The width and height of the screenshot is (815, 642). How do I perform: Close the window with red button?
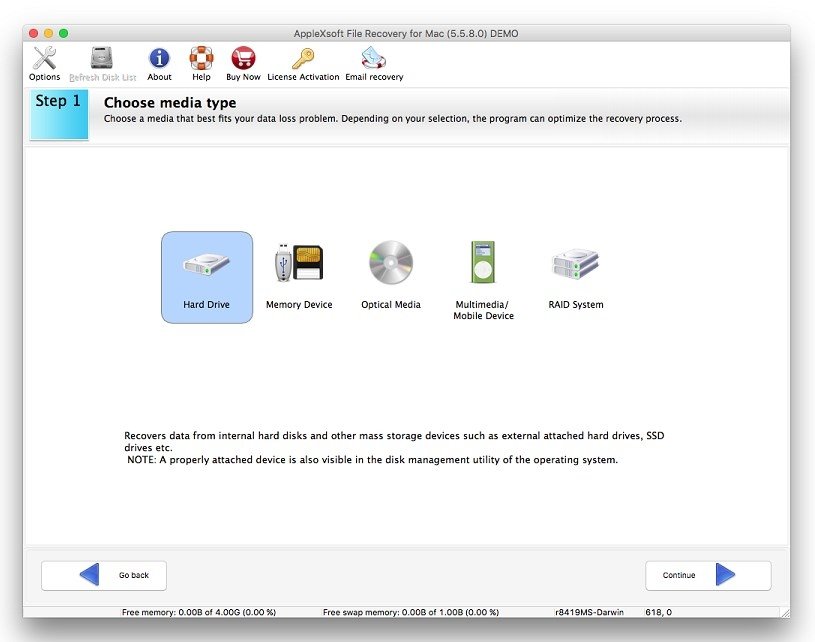(x=33, y=33)
